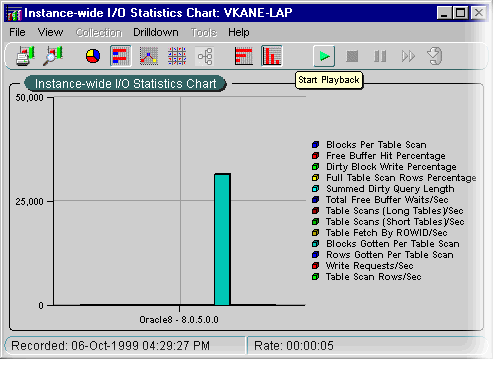Screen dimensions: 498x375
Task: Click Summed Dirty Query Length cyan swatch
Action: click(x=315, y=189)
